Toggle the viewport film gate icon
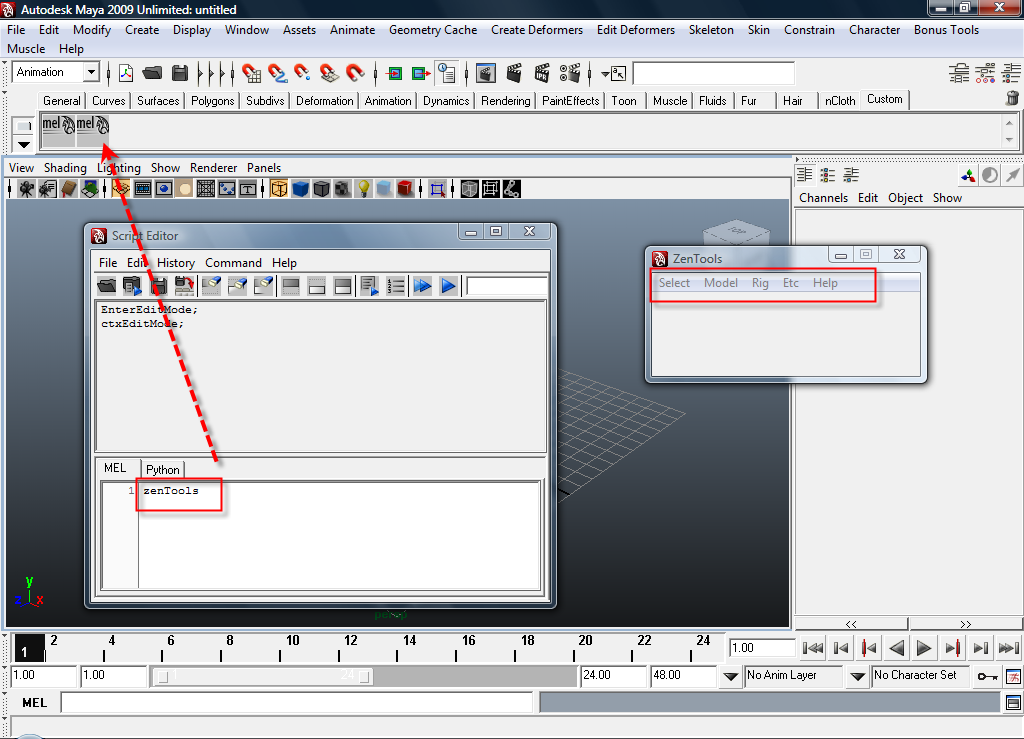The image size is (1024, 739). tap(142, 189)
